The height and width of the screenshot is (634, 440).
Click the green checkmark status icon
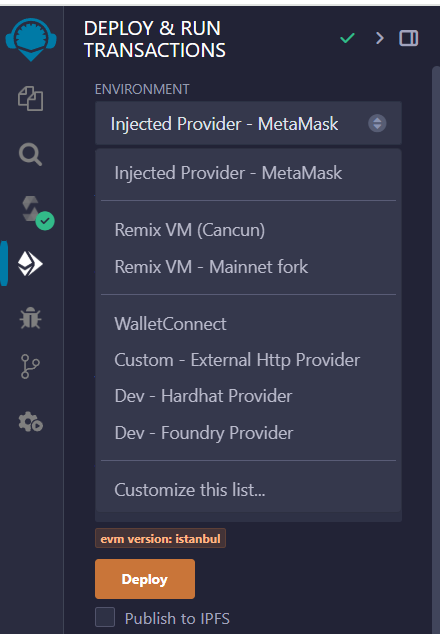[x=347, y=38]
